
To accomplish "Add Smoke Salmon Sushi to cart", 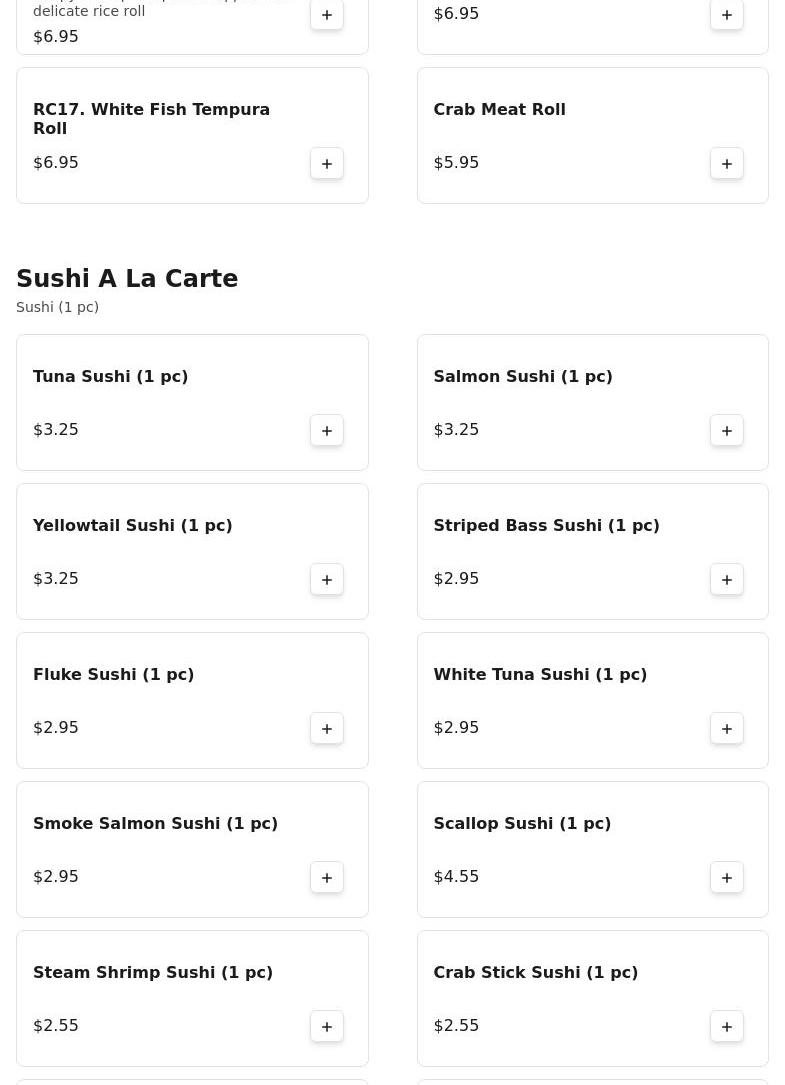I will pos(327,877).
